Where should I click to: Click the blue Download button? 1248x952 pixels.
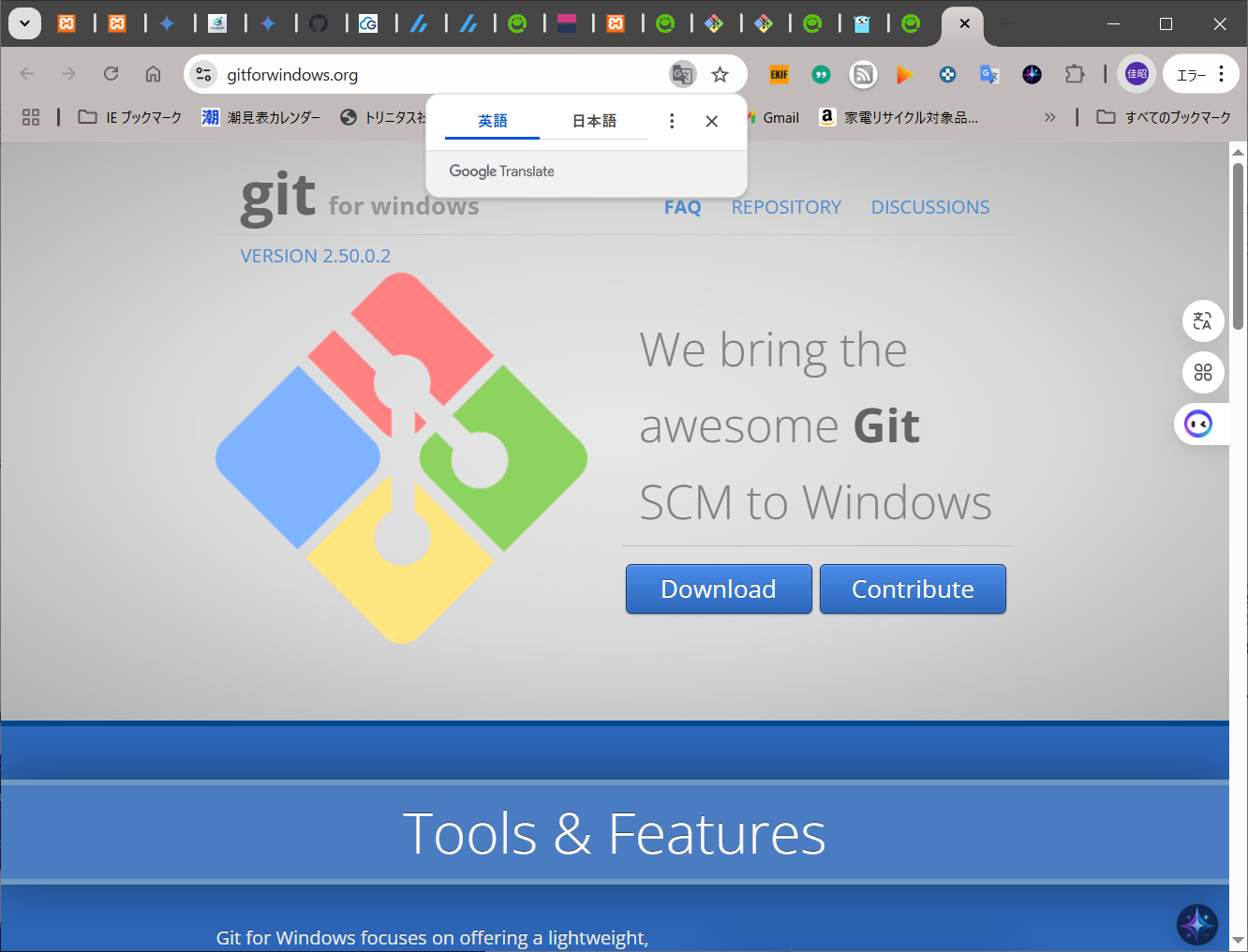tap(719, 588)
